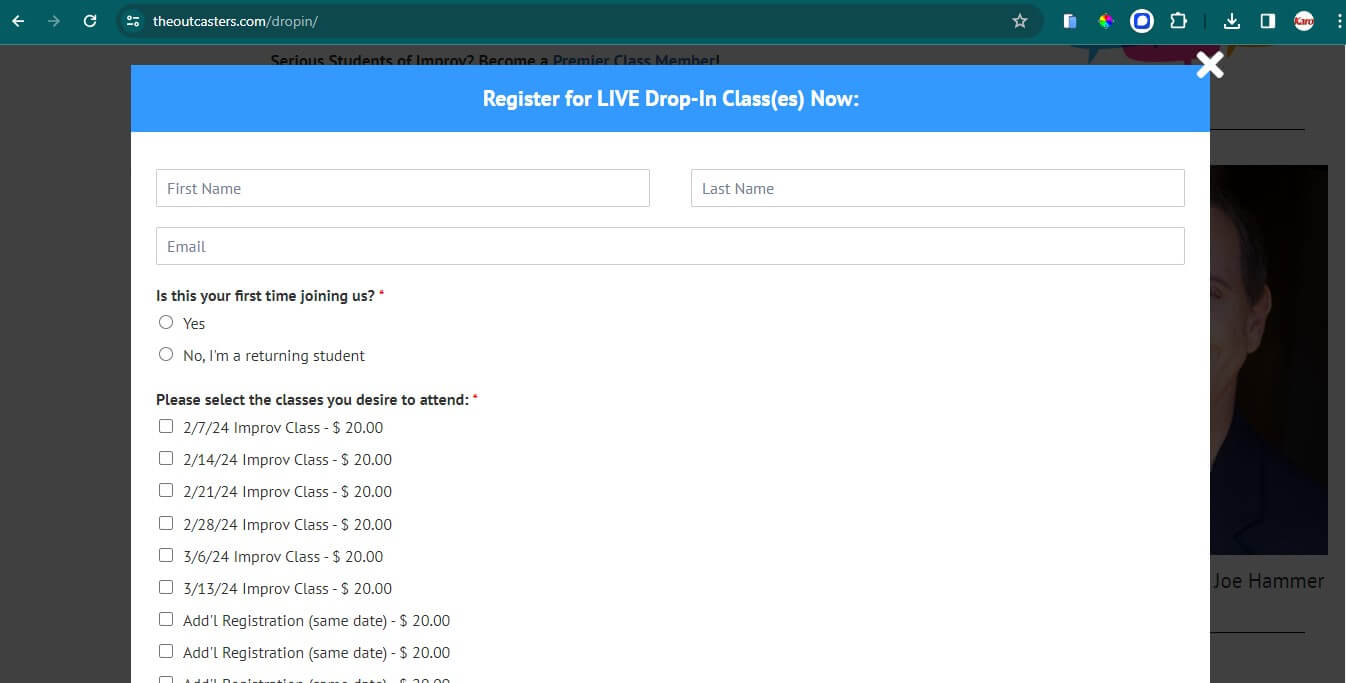The height and width of the screenshot is (683, 1346).
Task: Click the colorful color-wheel extension icon
Action: [1106, 21]
